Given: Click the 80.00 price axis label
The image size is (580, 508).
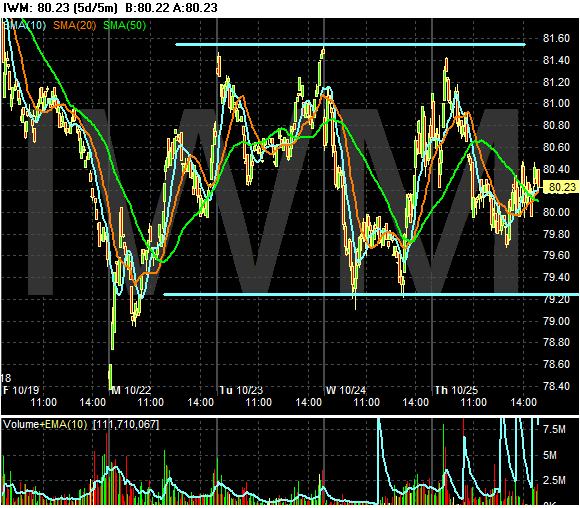Looking at the screenshot, I should 556,212.
